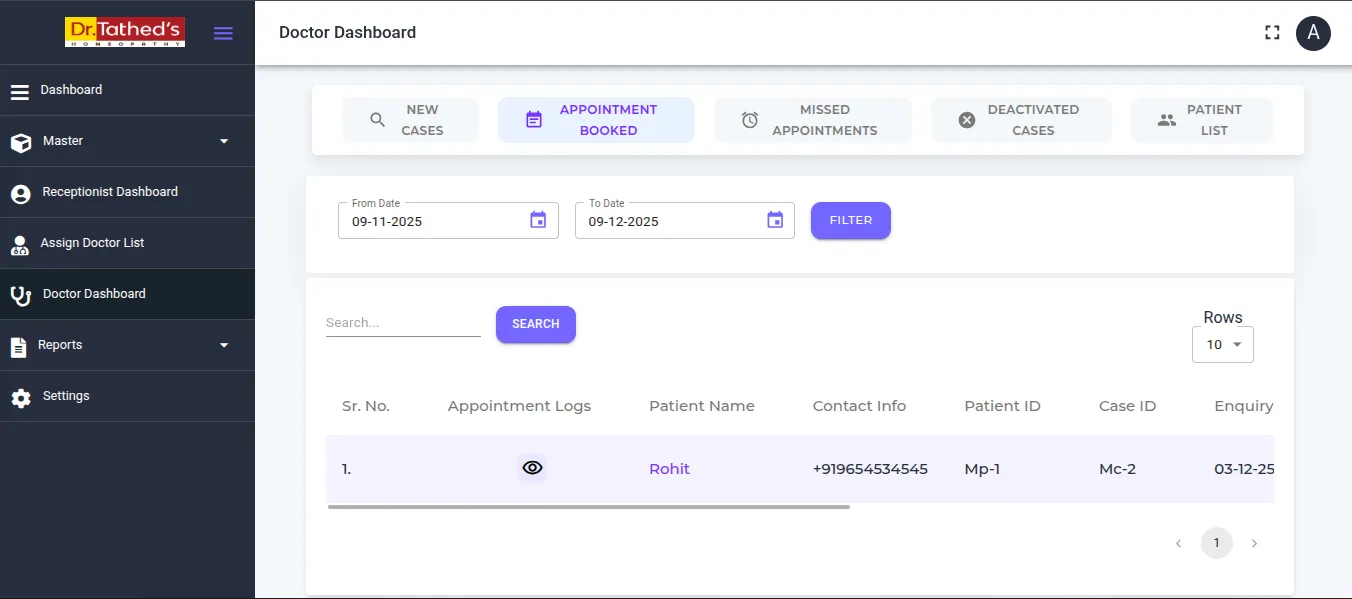Open the To Date calendar picker icon
The height and width of the screenshot is (599, 1352).
tap(775, 219)
